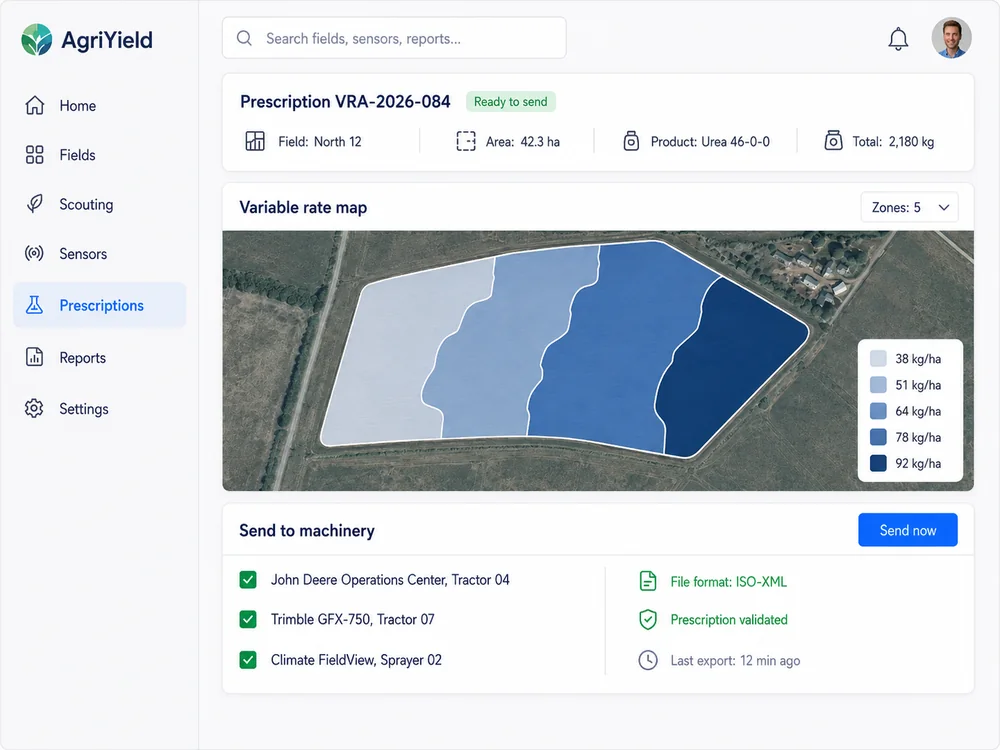This screenshot has height=750, width=1000.
Task: Click the Send now button
Action: tap(908, 530)
